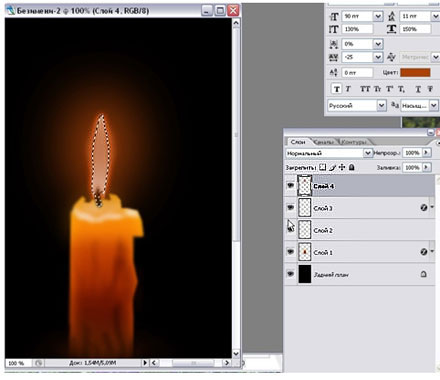Switch to the Каналы channels tab

click(x=323, y=142)
